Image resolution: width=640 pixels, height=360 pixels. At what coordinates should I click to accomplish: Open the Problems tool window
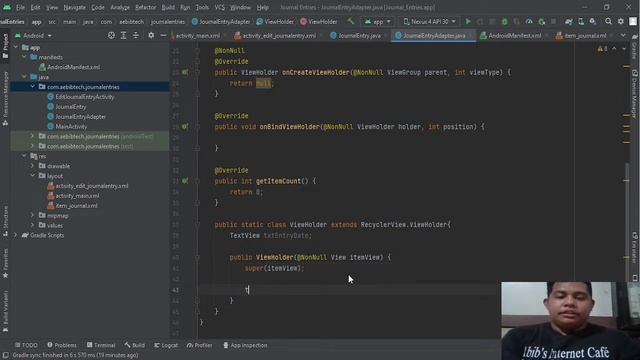tap(62, 345)
